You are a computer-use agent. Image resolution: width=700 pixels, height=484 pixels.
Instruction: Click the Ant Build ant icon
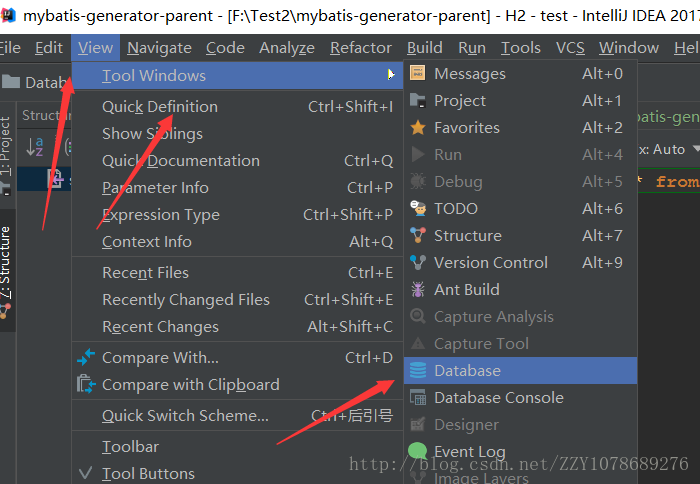click(418, 289)
